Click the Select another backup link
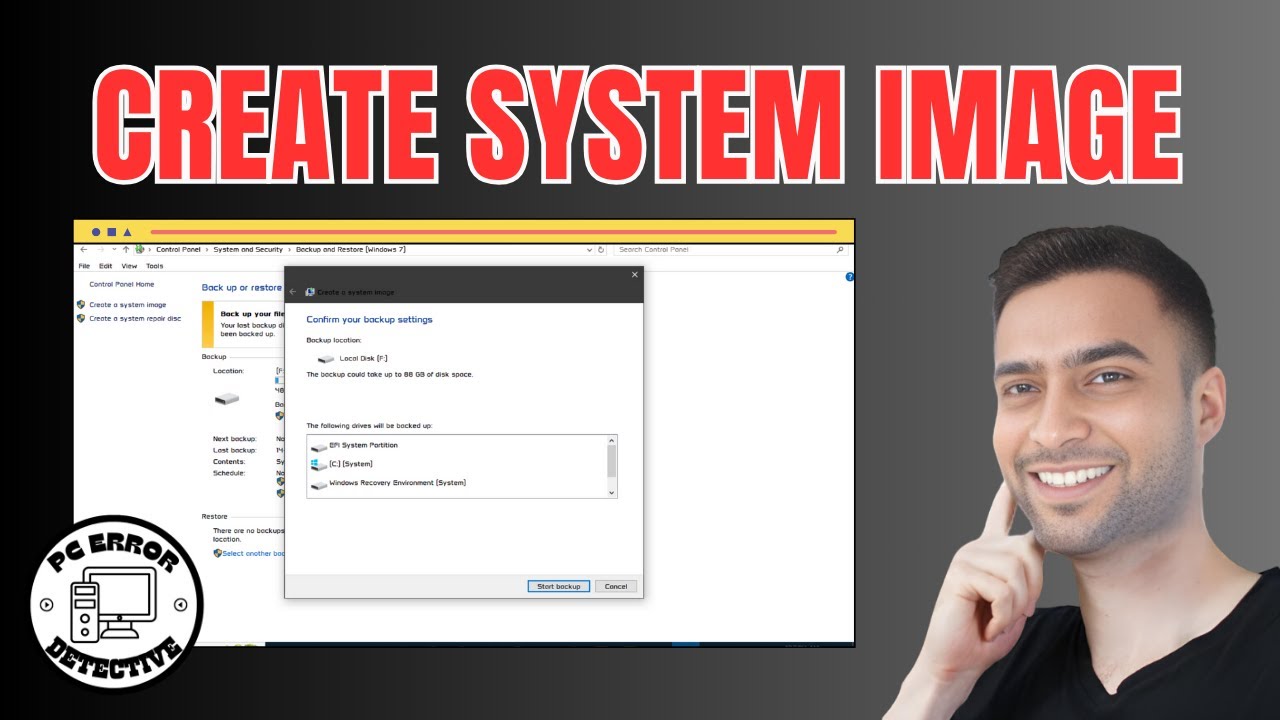This screenshot has width=1280, height=720. pyautogui.click(x=253, y=553)
